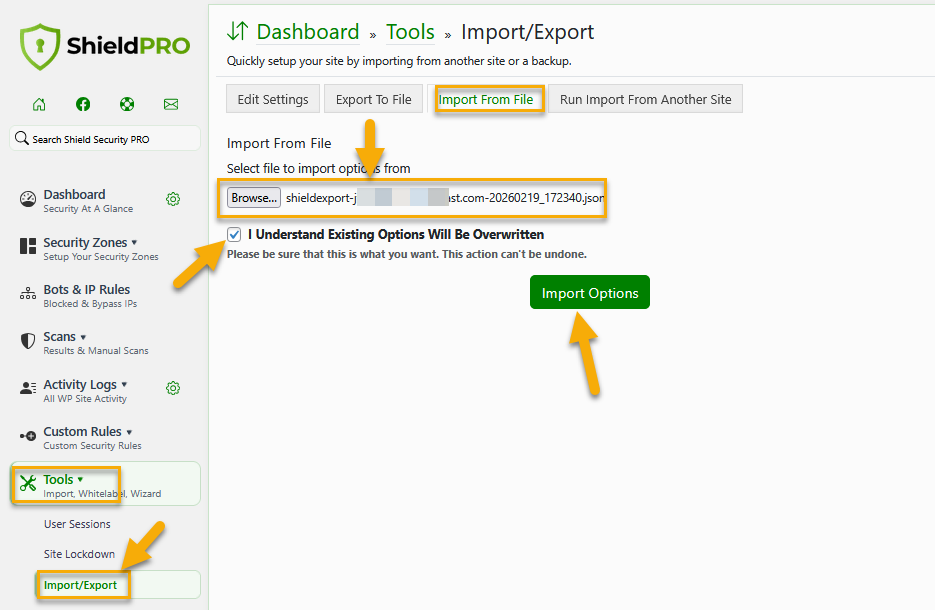Open the help lifebuoy icon

127,104
